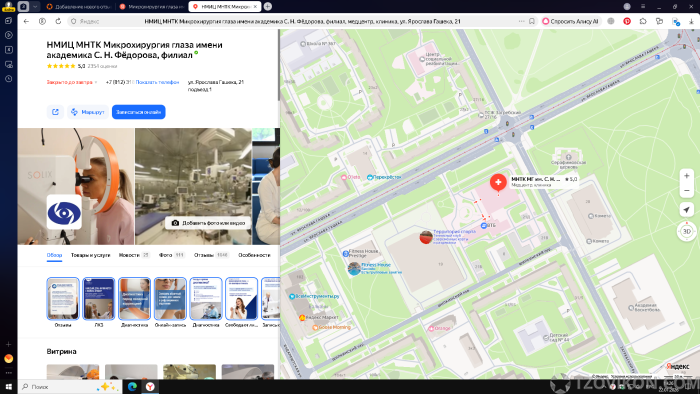Viewport: 700px width, 394px height.
Task: Click the 'Территория спорта' place on map
Action: coord(448,236)
